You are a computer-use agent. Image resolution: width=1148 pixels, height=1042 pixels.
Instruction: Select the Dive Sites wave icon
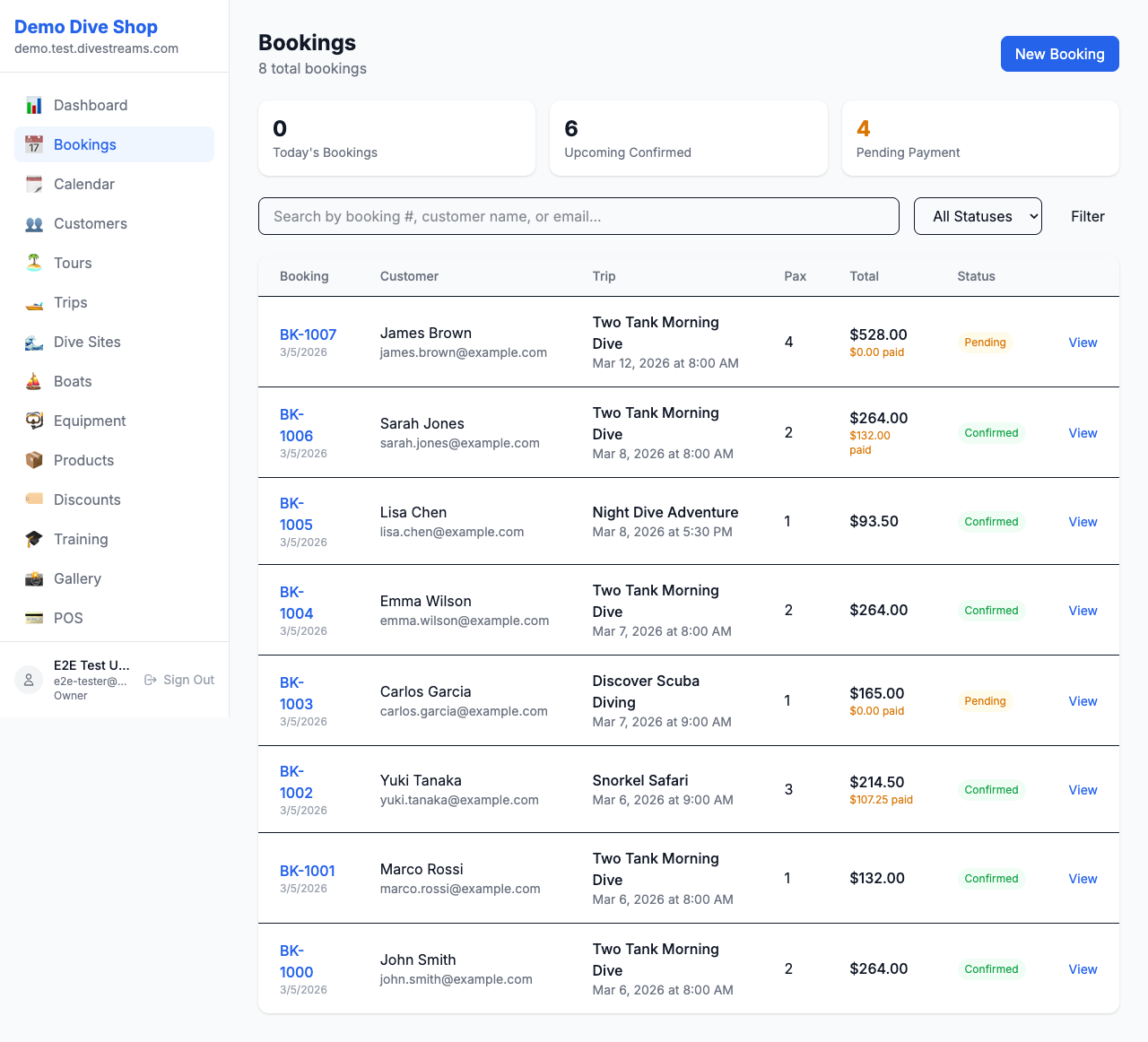coord(33,342)
